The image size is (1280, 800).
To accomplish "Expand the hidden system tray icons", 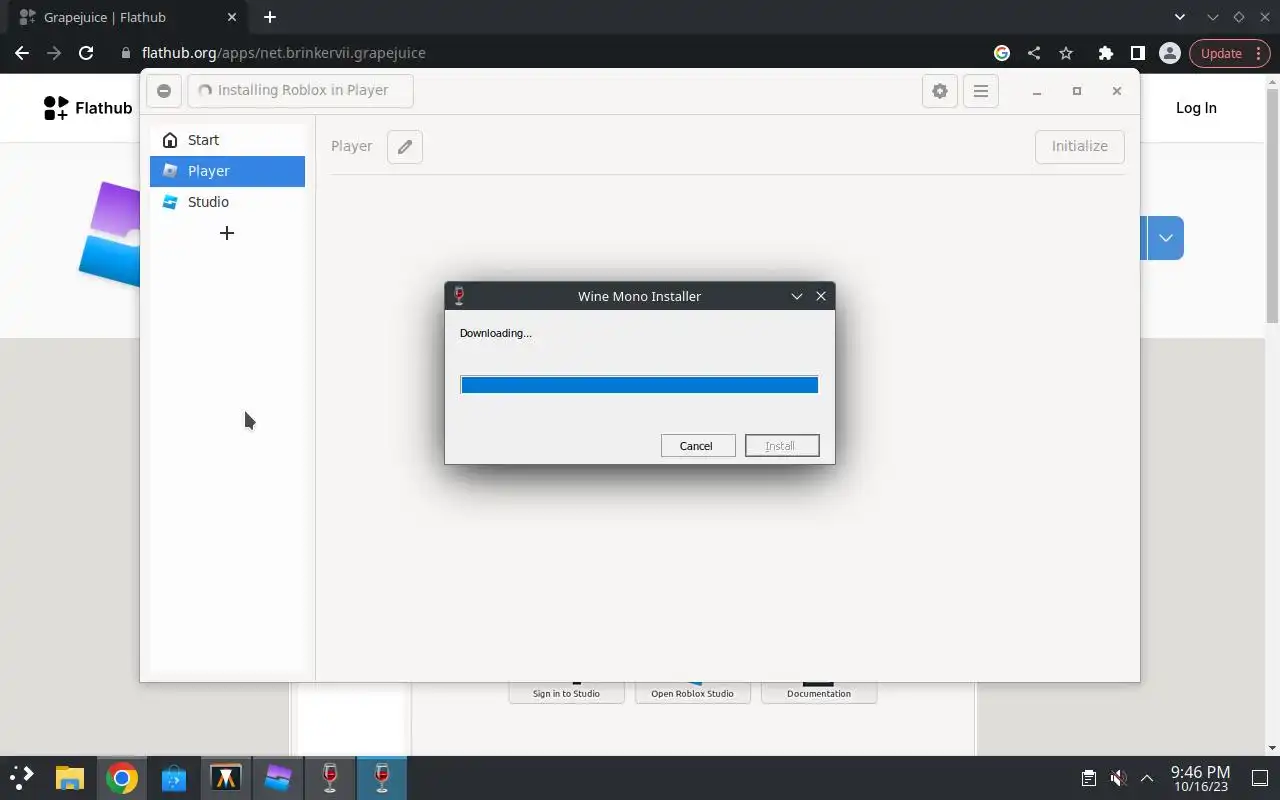I will (x=1147, y=777).
